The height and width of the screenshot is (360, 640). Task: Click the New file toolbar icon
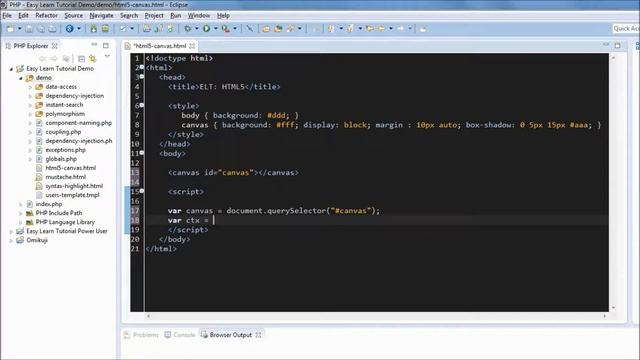point(10,29)
